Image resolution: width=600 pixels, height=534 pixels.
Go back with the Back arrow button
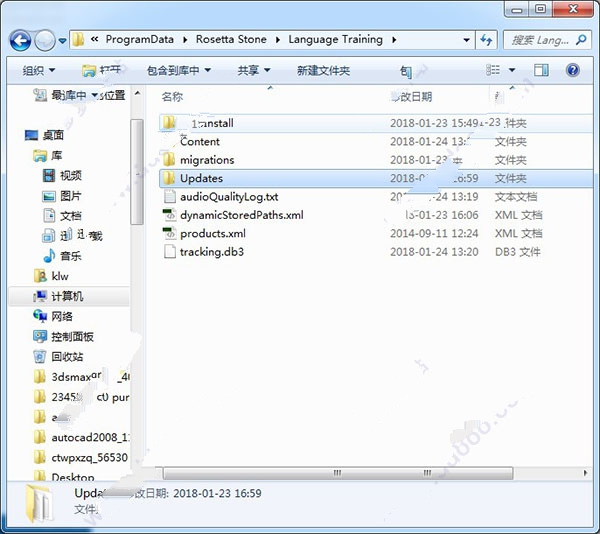[20, 40]
